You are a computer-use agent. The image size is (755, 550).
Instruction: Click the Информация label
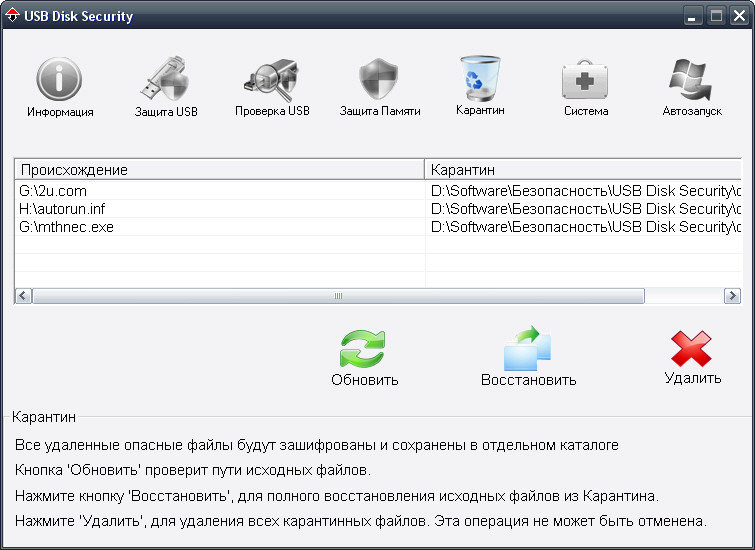point(60,112)
